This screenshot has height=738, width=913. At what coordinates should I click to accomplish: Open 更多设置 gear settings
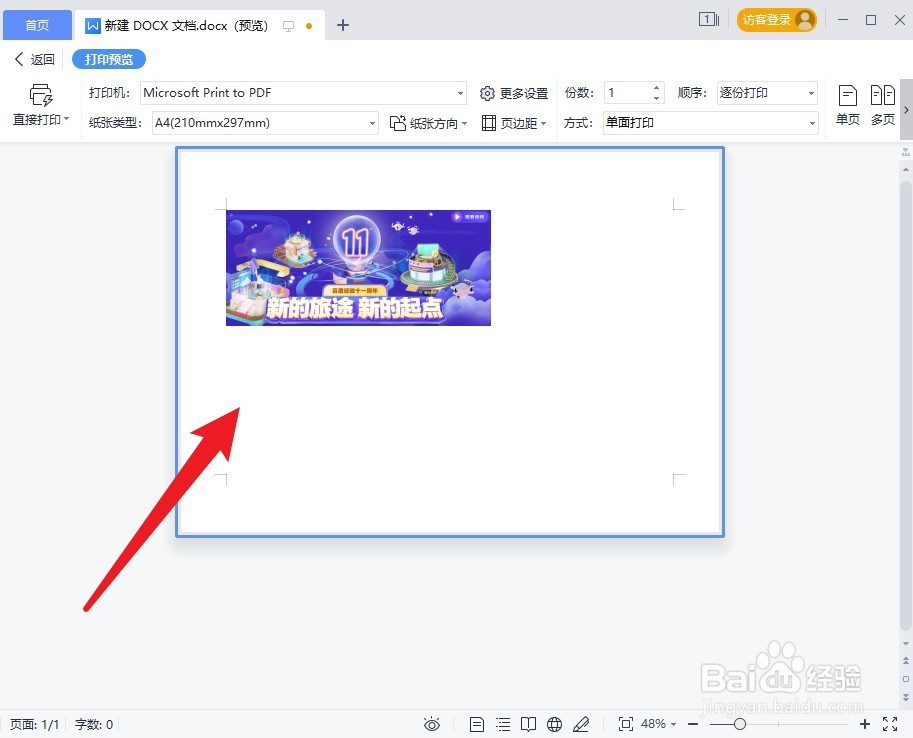(x=514, y=93)
